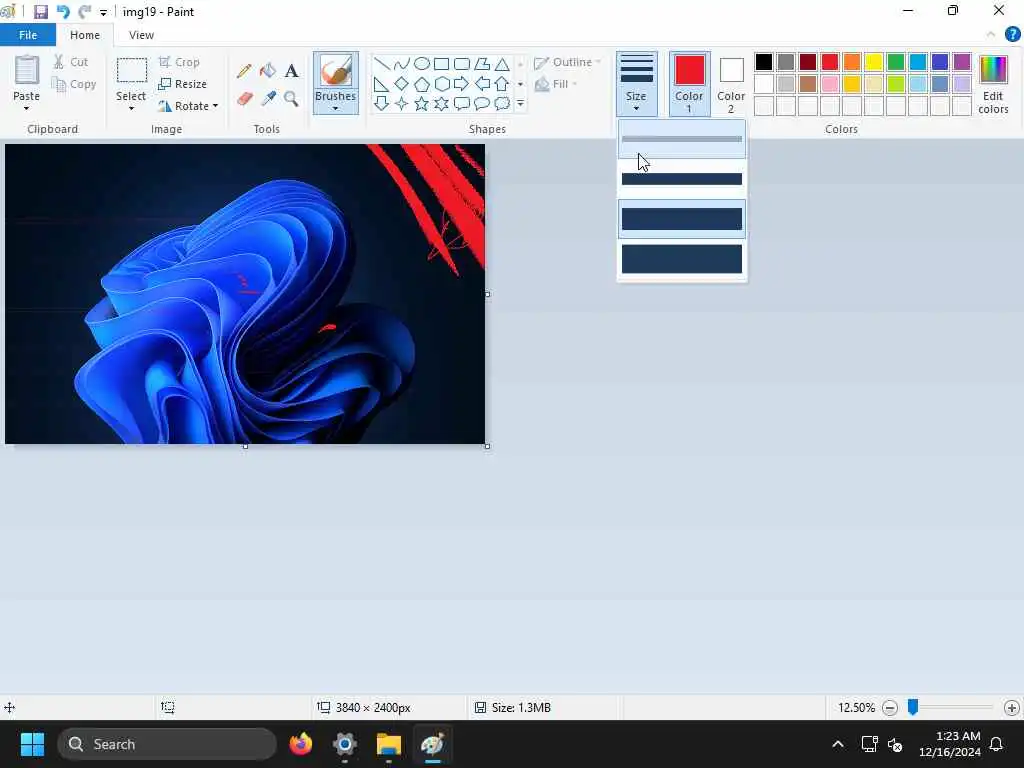Image resolution: width=1024 pixels, height=768 pixels.
Task: Expand the Brushes dropdown arrow
Action: tap(336, 108)
